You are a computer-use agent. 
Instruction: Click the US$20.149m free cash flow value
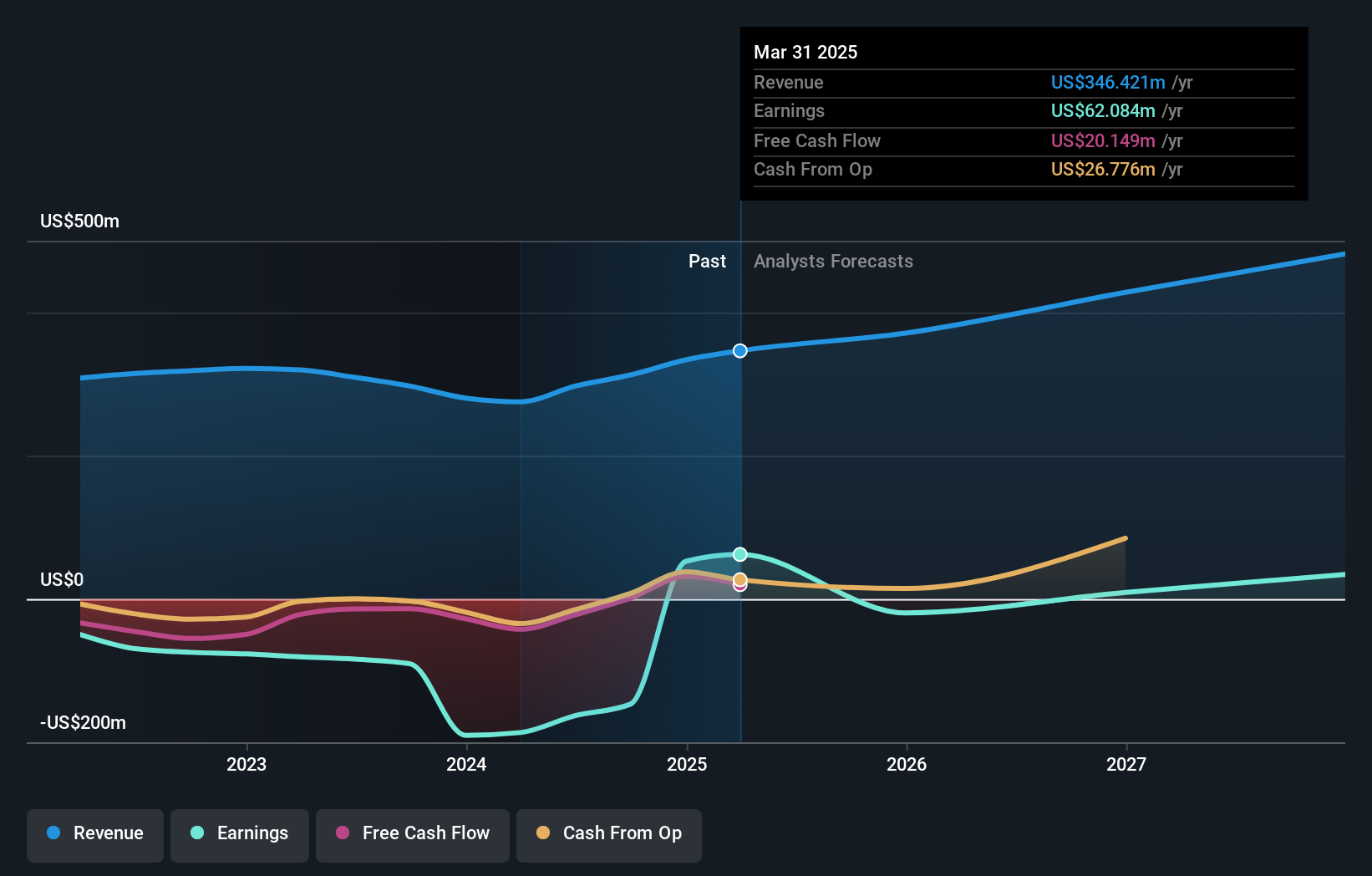(x=1103, y=141)
